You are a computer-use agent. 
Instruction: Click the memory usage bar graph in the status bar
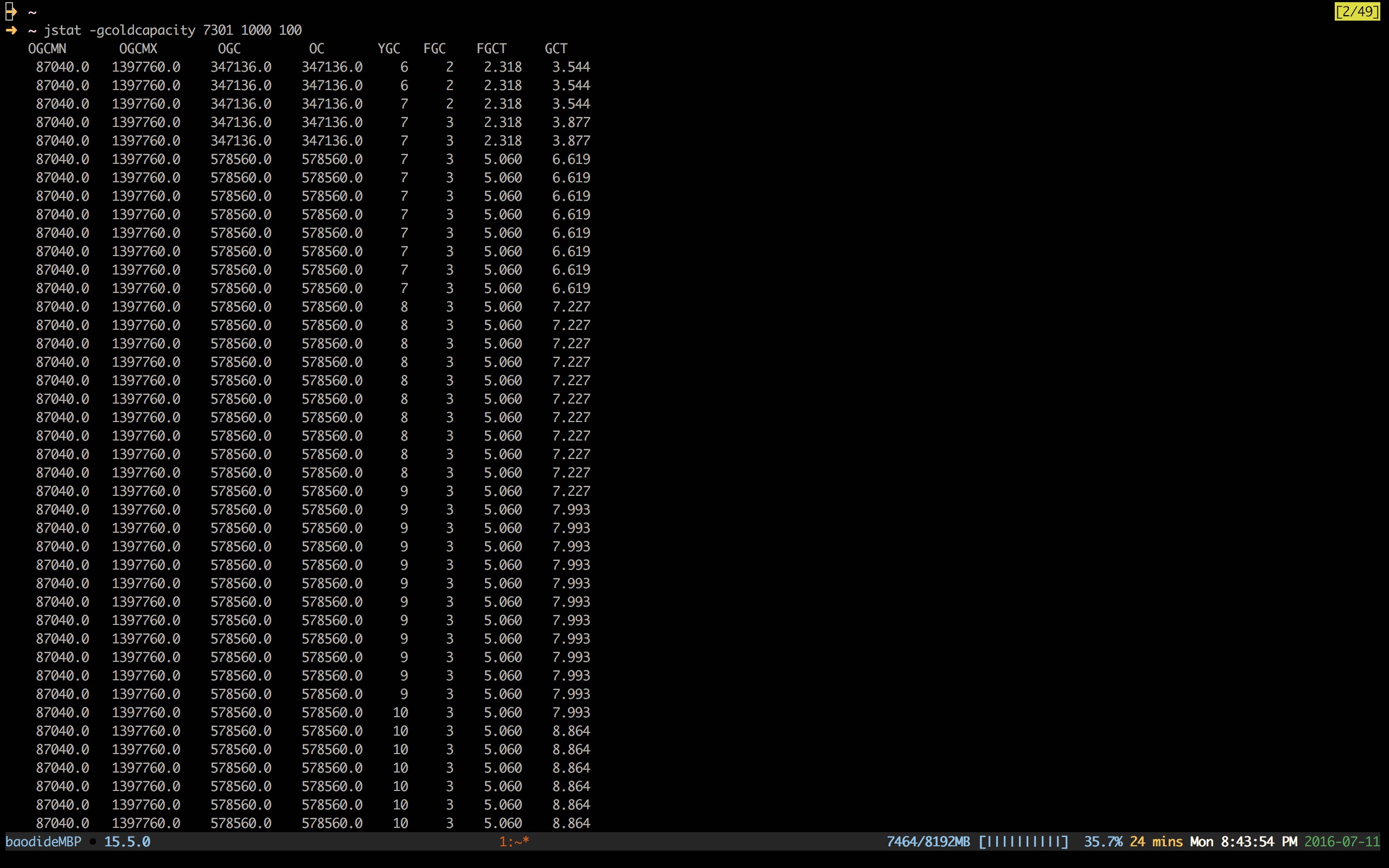tap(1023, 841)
